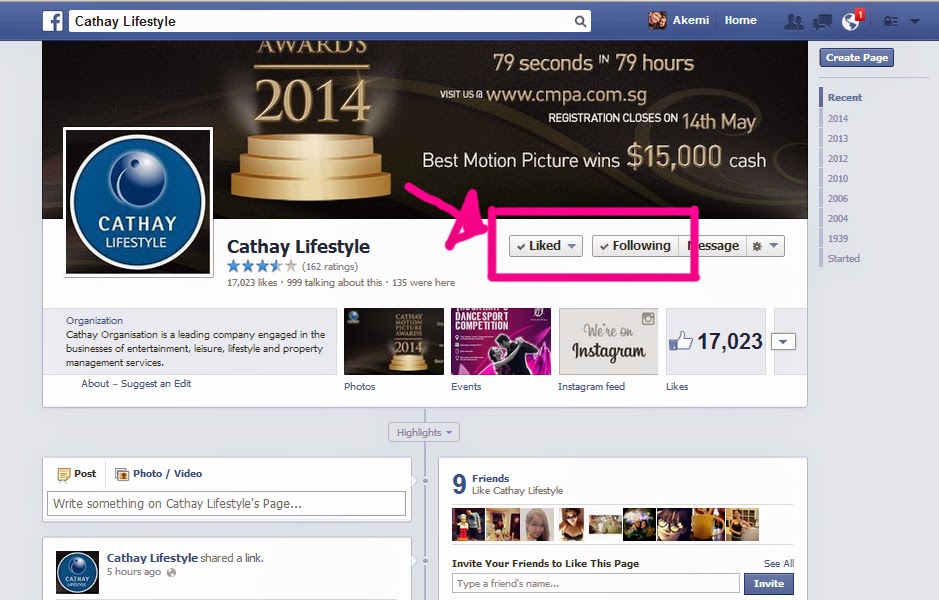This screenshot has height=600, width=939.
Task: Jump to 2010 in the timeline
Action: (838, 178)
